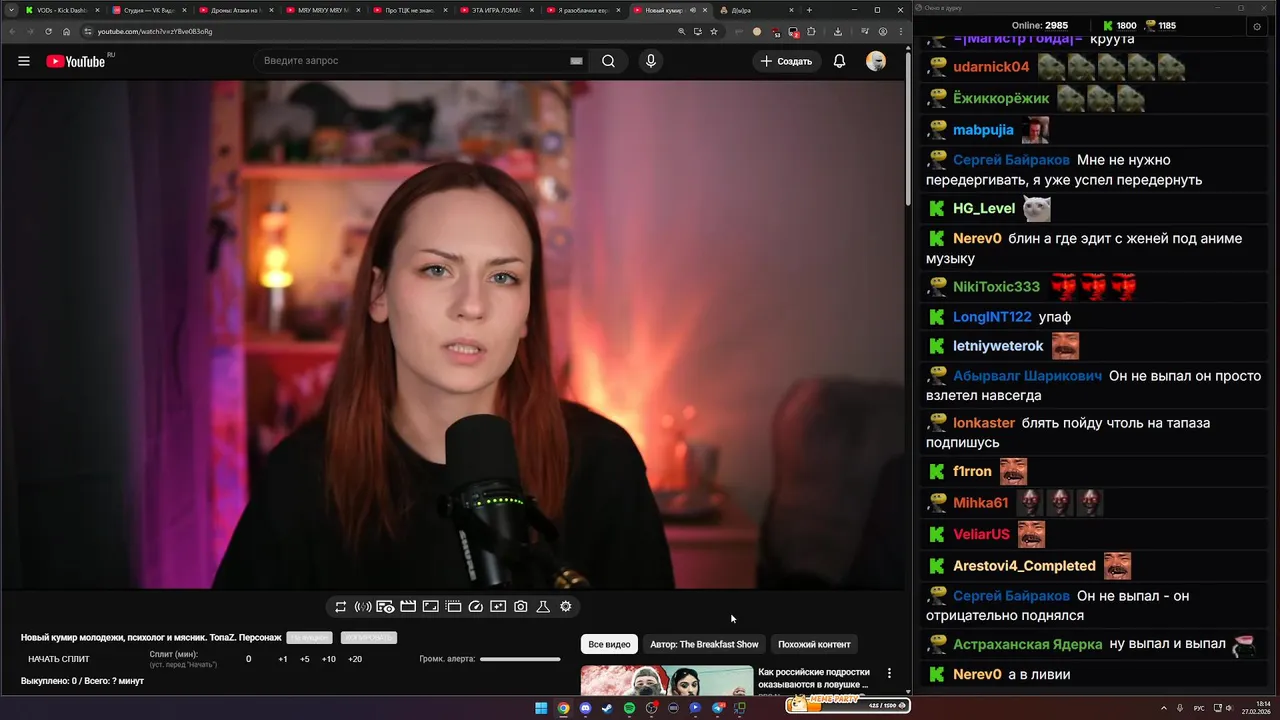Open Telegram from the taskbar
Screen dimensions: 1280x720
click(x=717, y=708)
